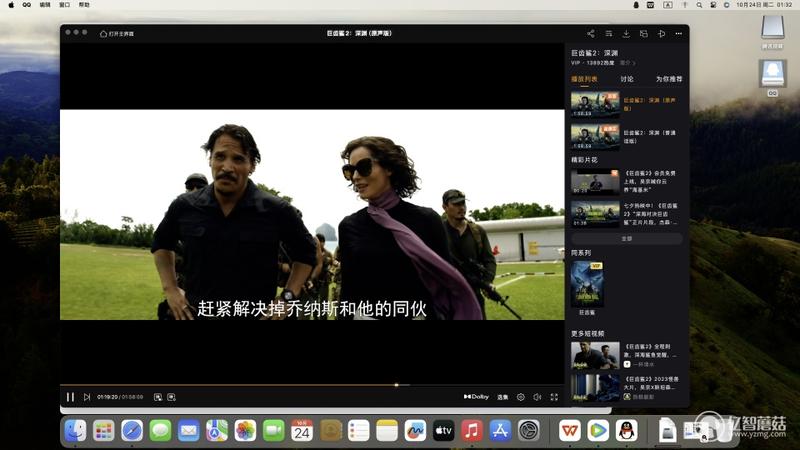Open the 选集 episode selector
The height and width of the screenshot is (450, 800).
(503, 397)
